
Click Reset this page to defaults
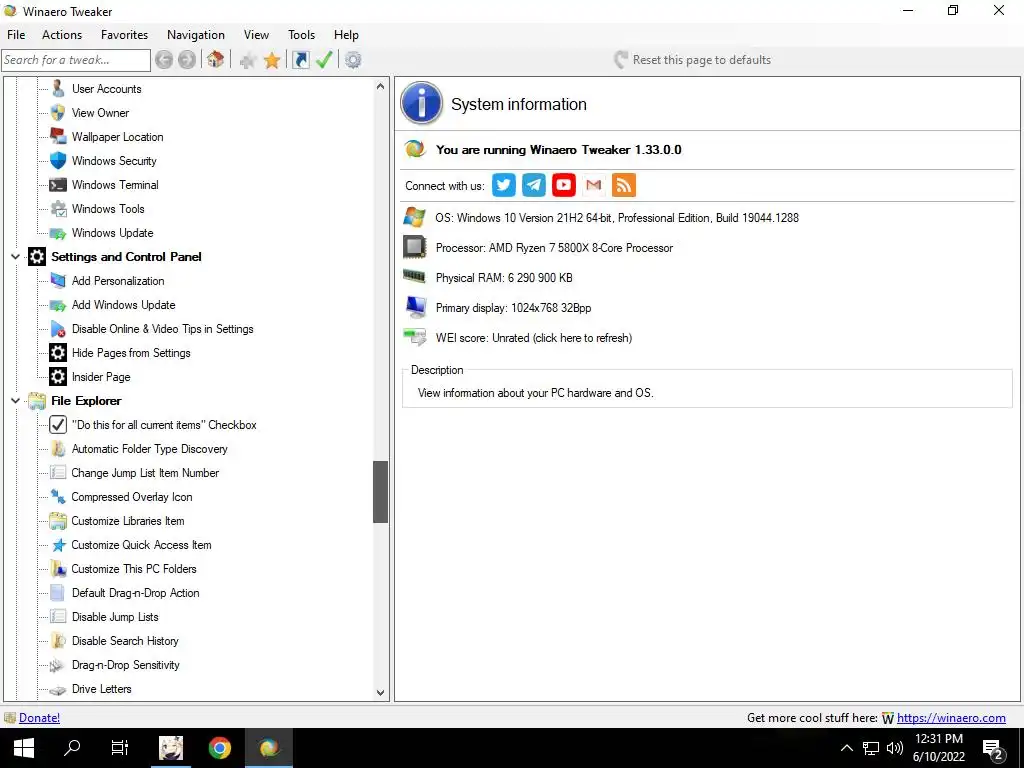pos(693,59)
